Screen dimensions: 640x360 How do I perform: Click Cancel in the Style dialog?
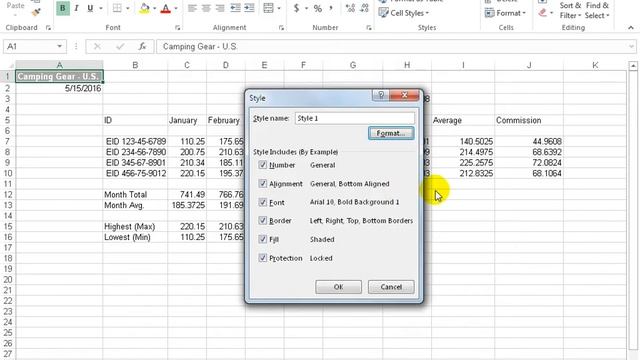tap(391, 287)
